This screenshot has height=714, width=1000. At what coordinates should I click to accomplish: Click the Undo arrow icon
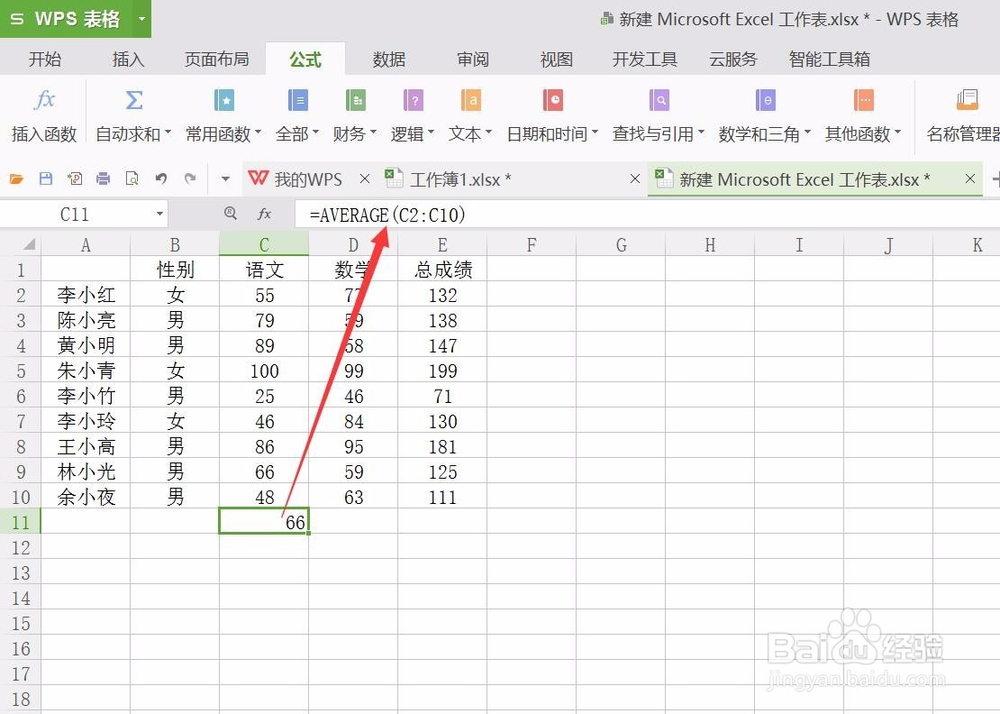pyautogui.click(x=160, y=178)
